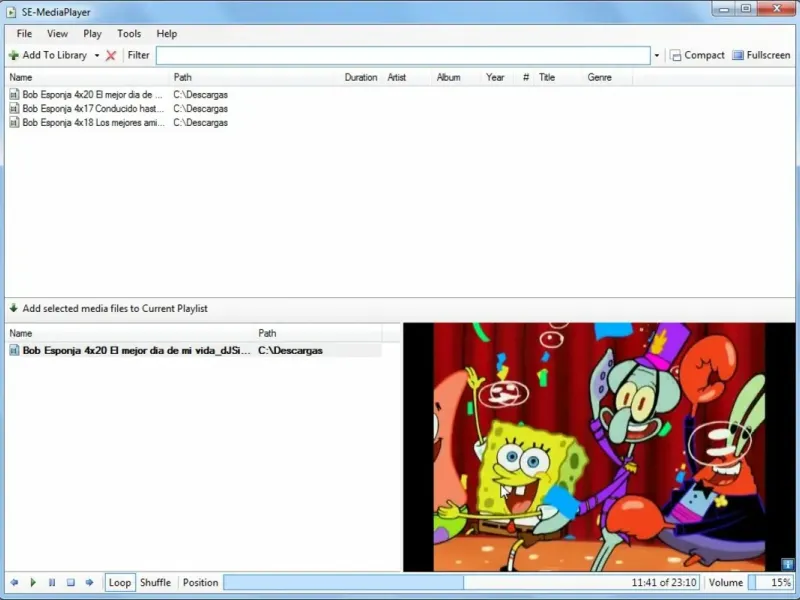Toggle the Loop option
Screen dimensions: 800x600
120,583
